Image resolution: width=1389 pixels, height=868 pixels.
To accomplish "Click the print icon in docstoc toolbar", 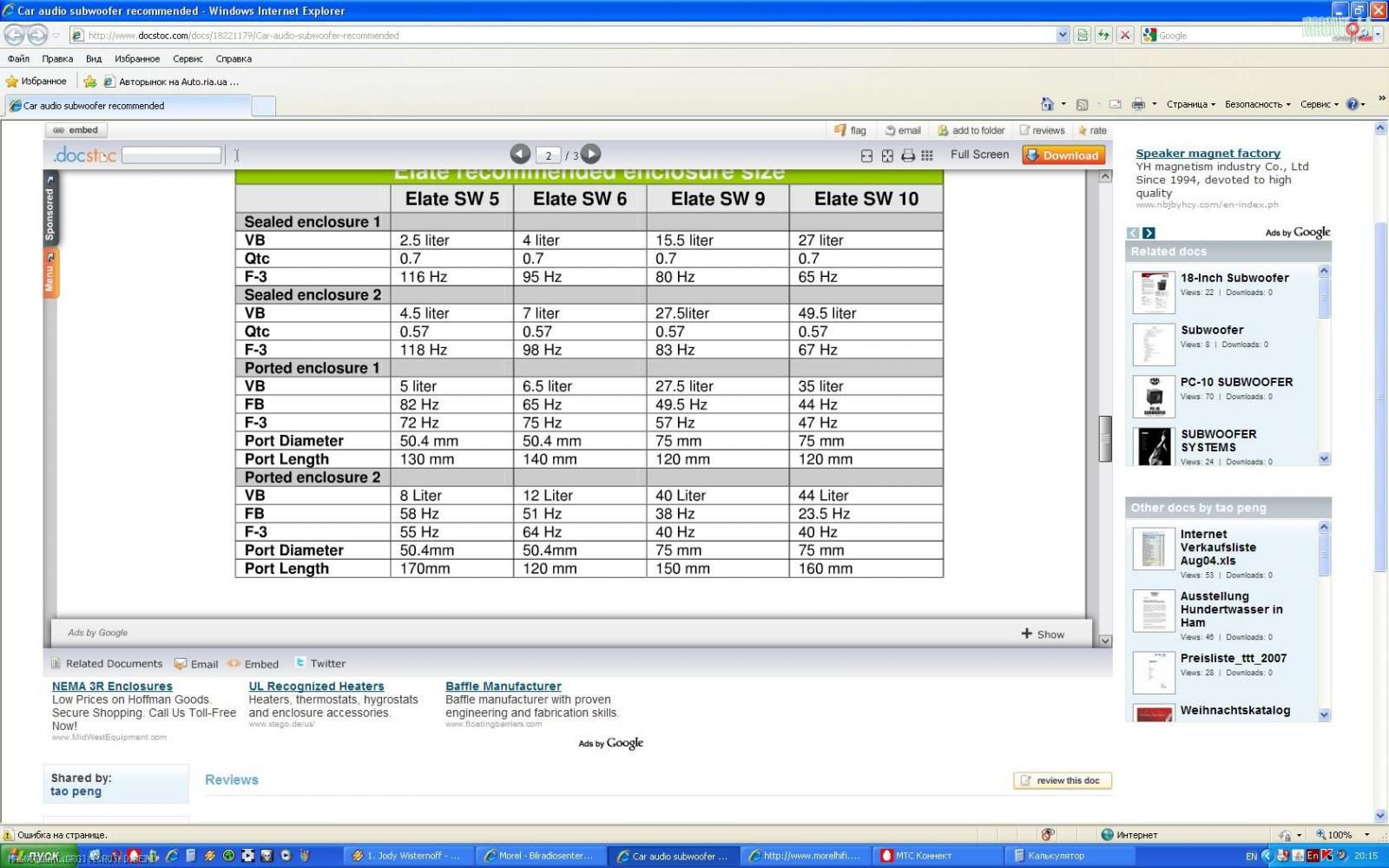I will tap(907, 155).
